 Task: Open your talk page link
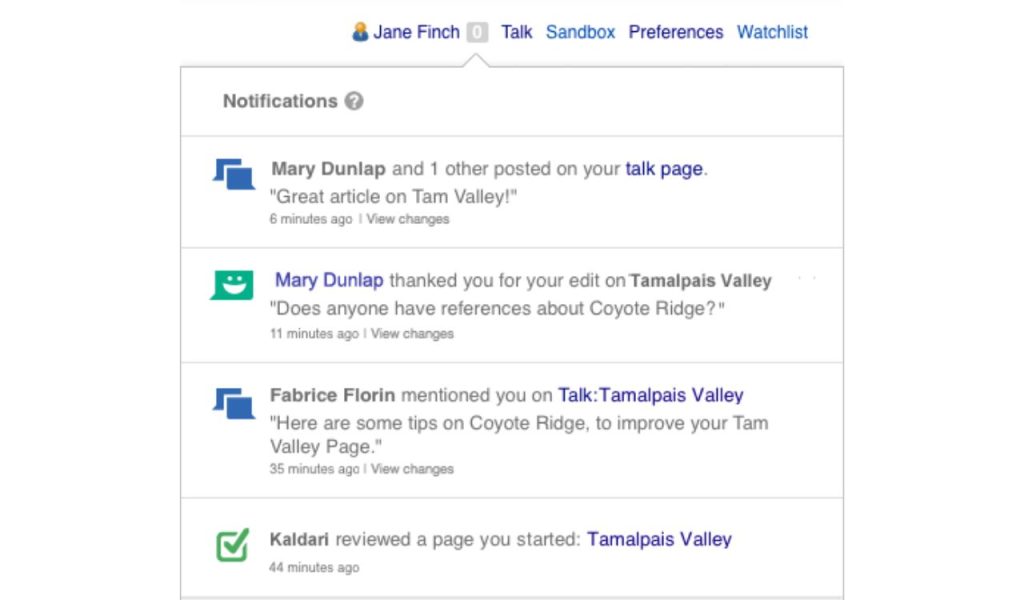click(x=662, y=168)
